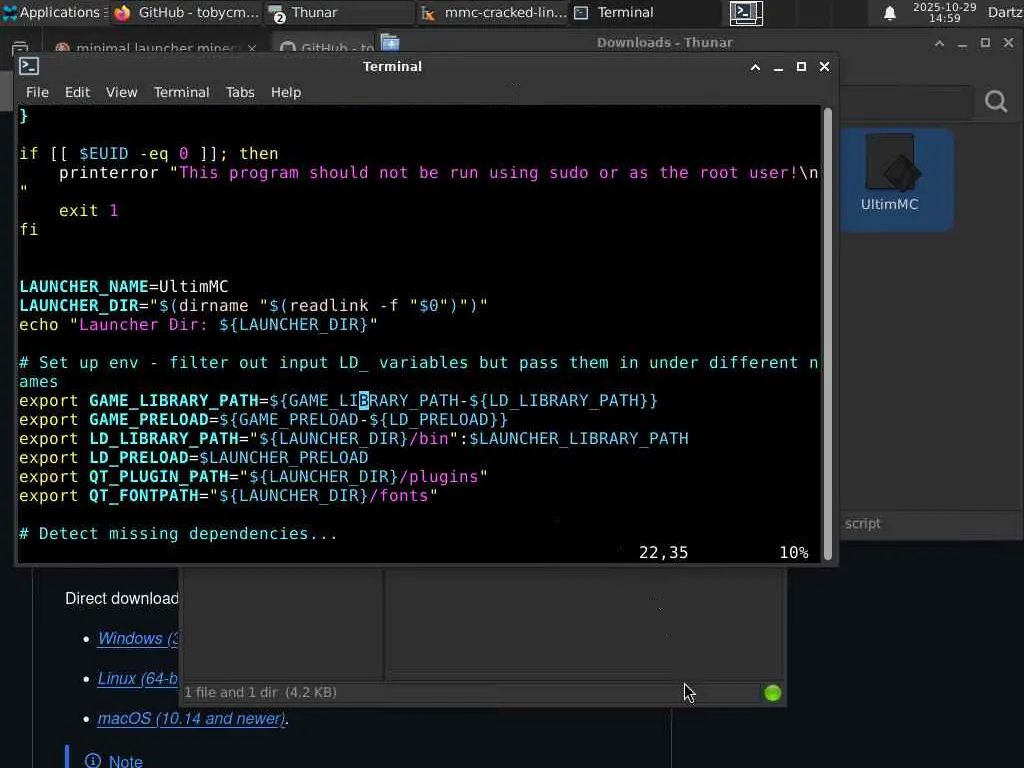Open the Terminal Tabs menu

click(240, 92)
